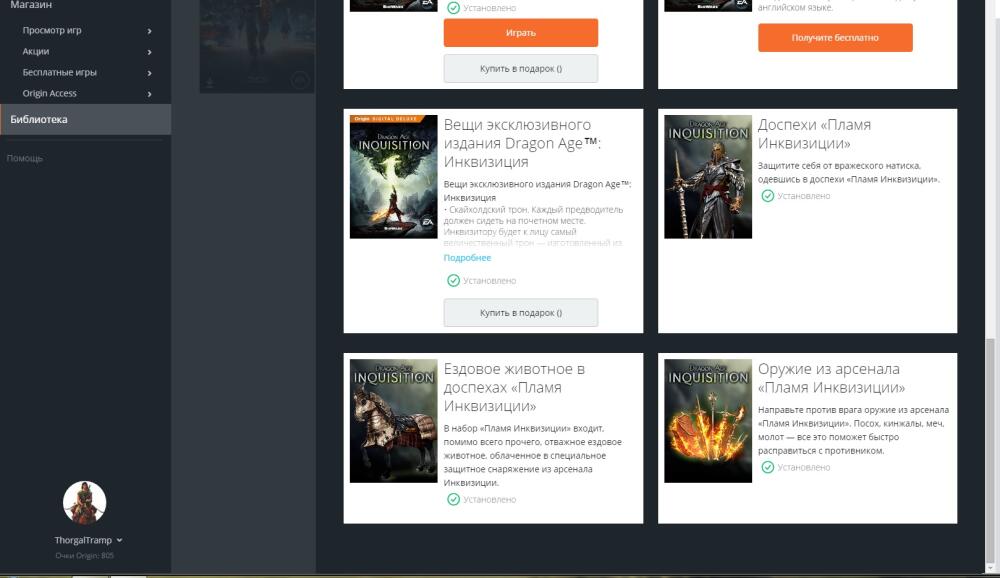
Task: Click the title Вещи эксклюзивного издания Dragon Age
Action: pyautogui.click(x=522, y=143)
